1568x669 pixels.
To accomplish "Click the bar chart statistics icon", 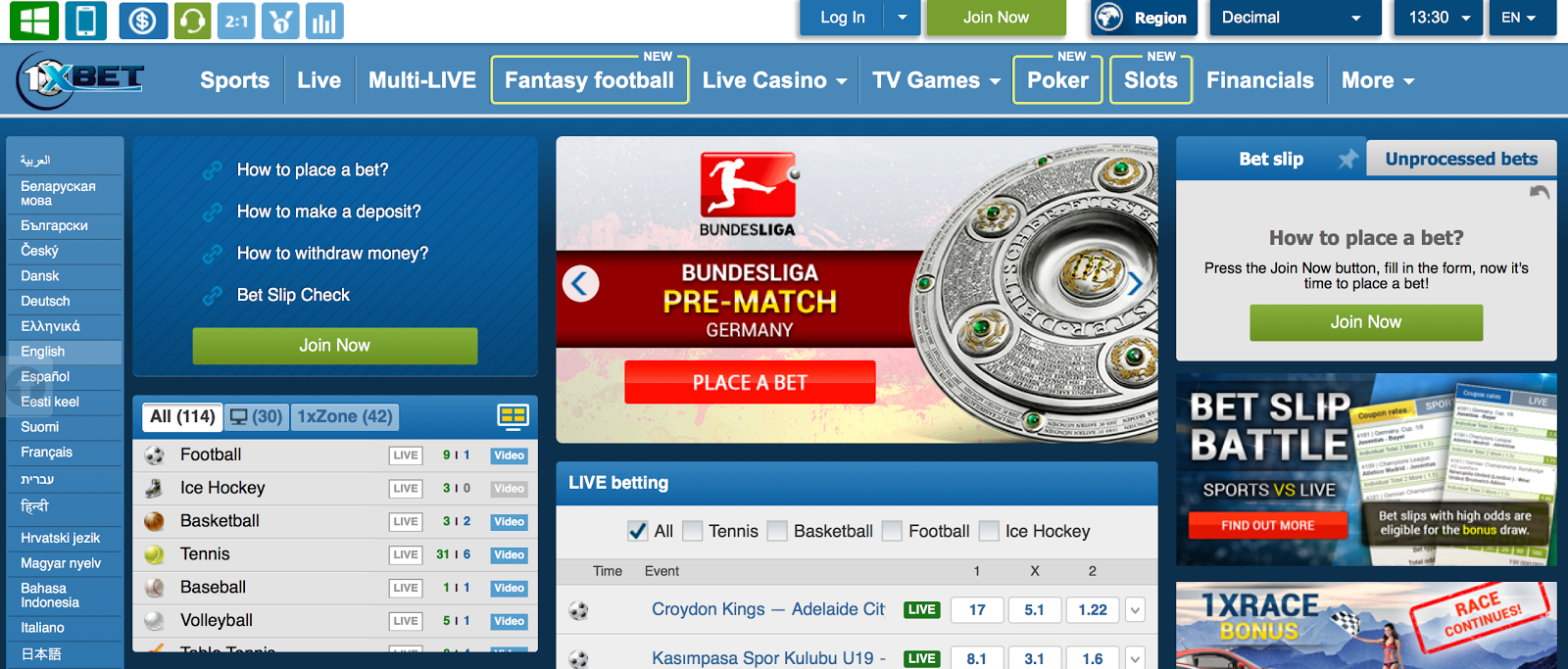I will coord(324,21).
